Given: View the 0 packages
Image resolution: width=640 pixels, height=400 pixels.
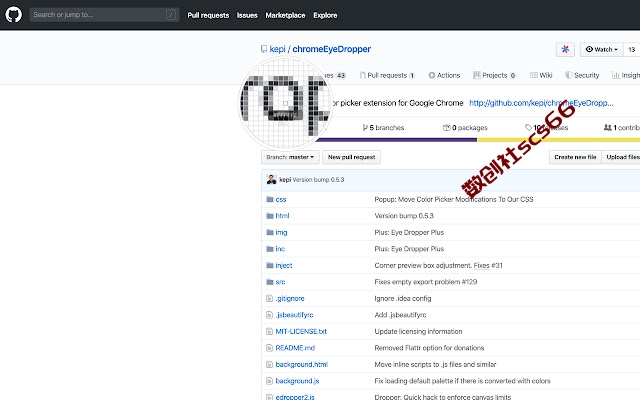Looking at the screenshot, I should coord(465,128).
